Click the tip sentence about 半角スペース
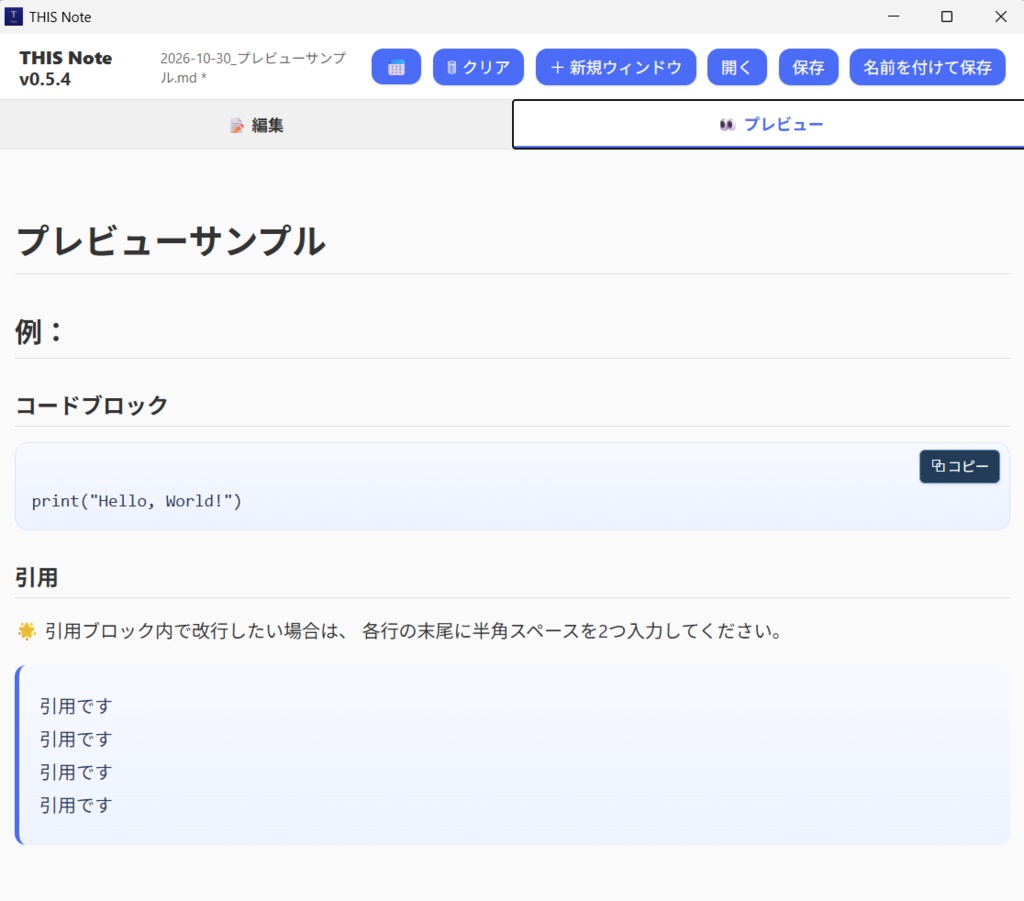This screenshot has height=901, width=1024. (x=413, y=631)
